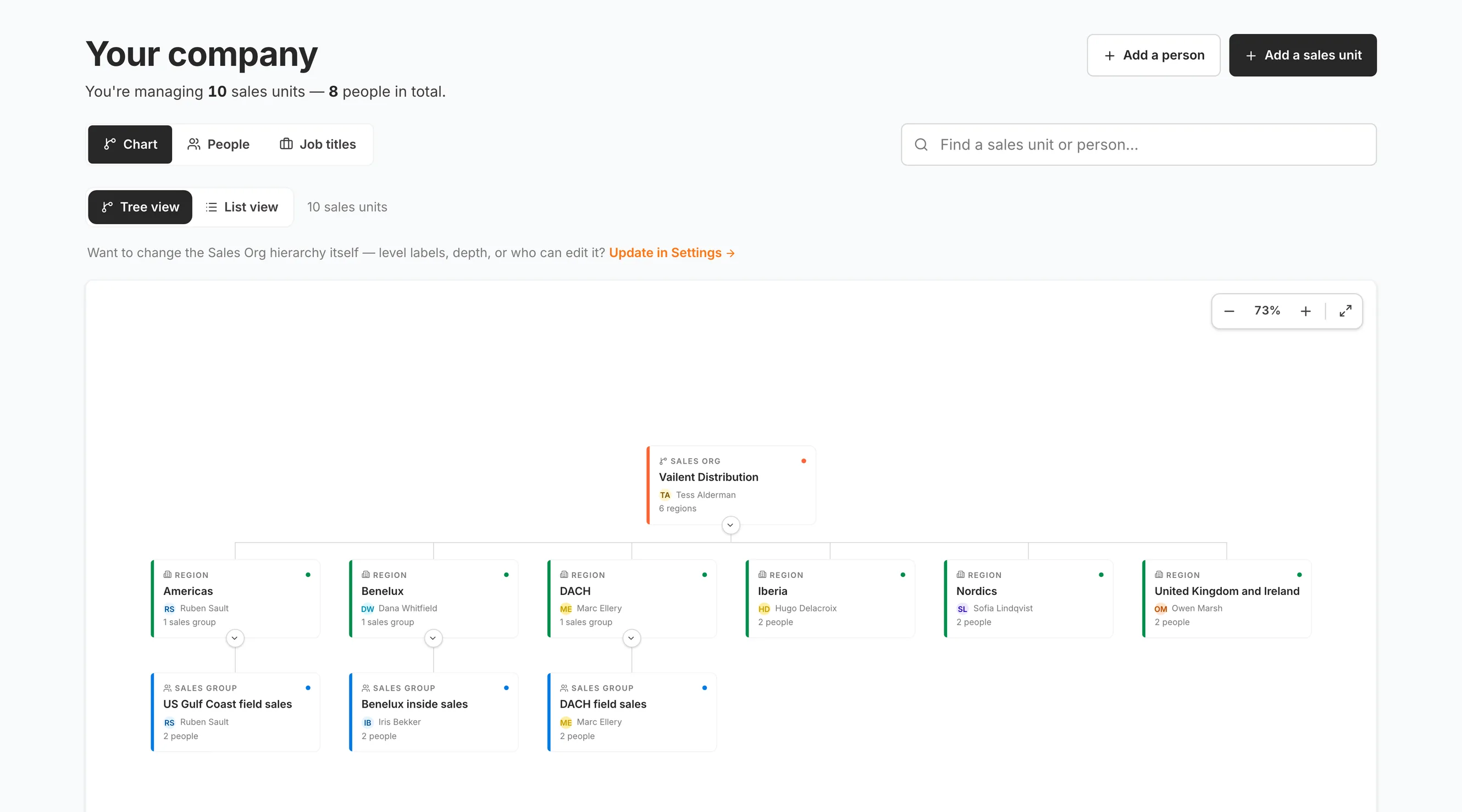The height and width of the screenshot is (812, 1462).
Task: Open the People tab
Action: [x=219, y=144]
